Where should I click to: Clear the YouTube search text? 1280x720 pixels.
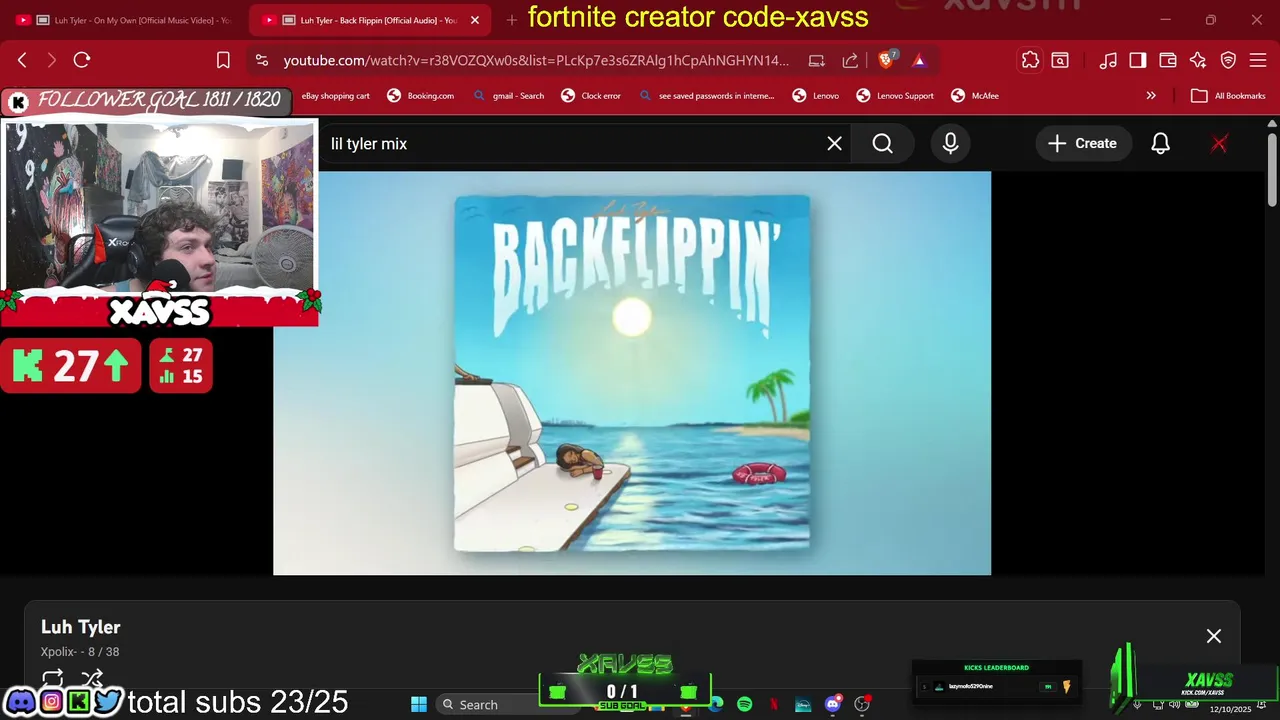(x=835, y=144)
